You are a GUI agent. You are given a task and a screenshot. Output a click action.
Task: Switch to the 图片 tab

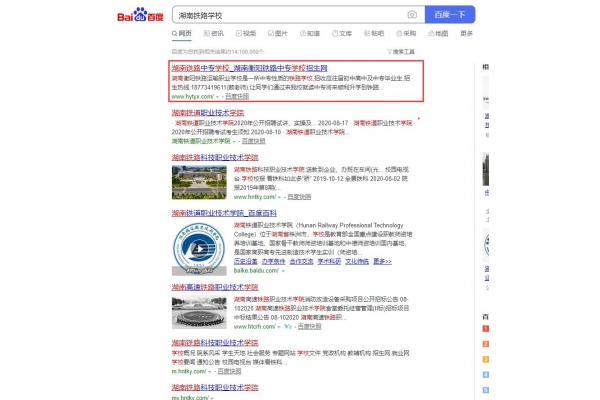pyautogui.click(x=278, y=33)
